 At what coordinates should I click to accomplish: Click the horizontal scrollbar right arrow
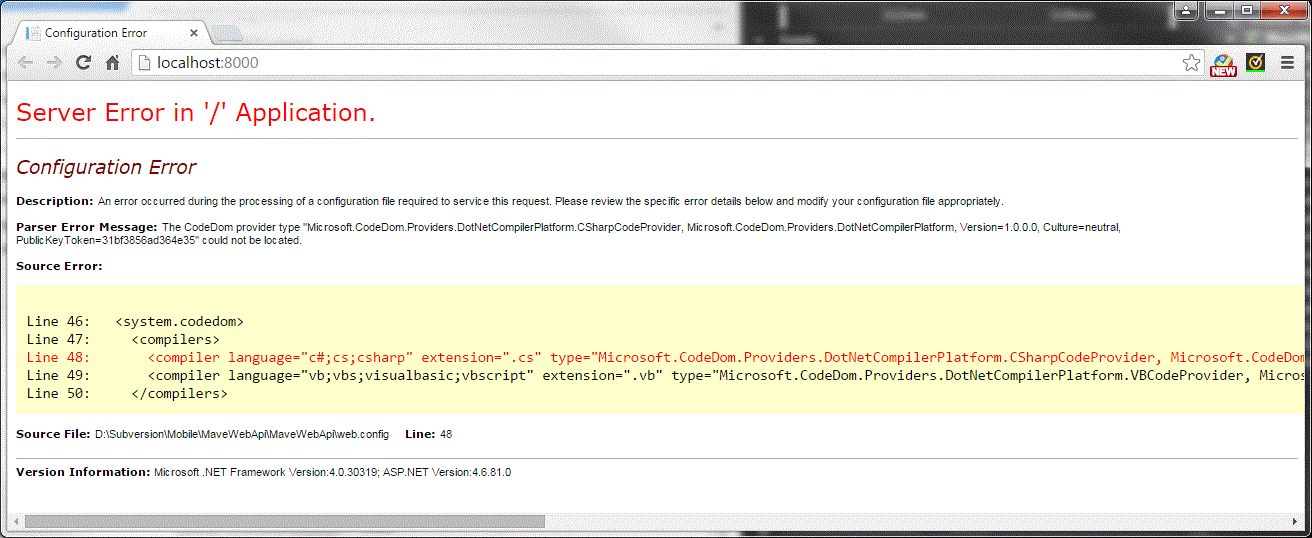point(1295,521)
